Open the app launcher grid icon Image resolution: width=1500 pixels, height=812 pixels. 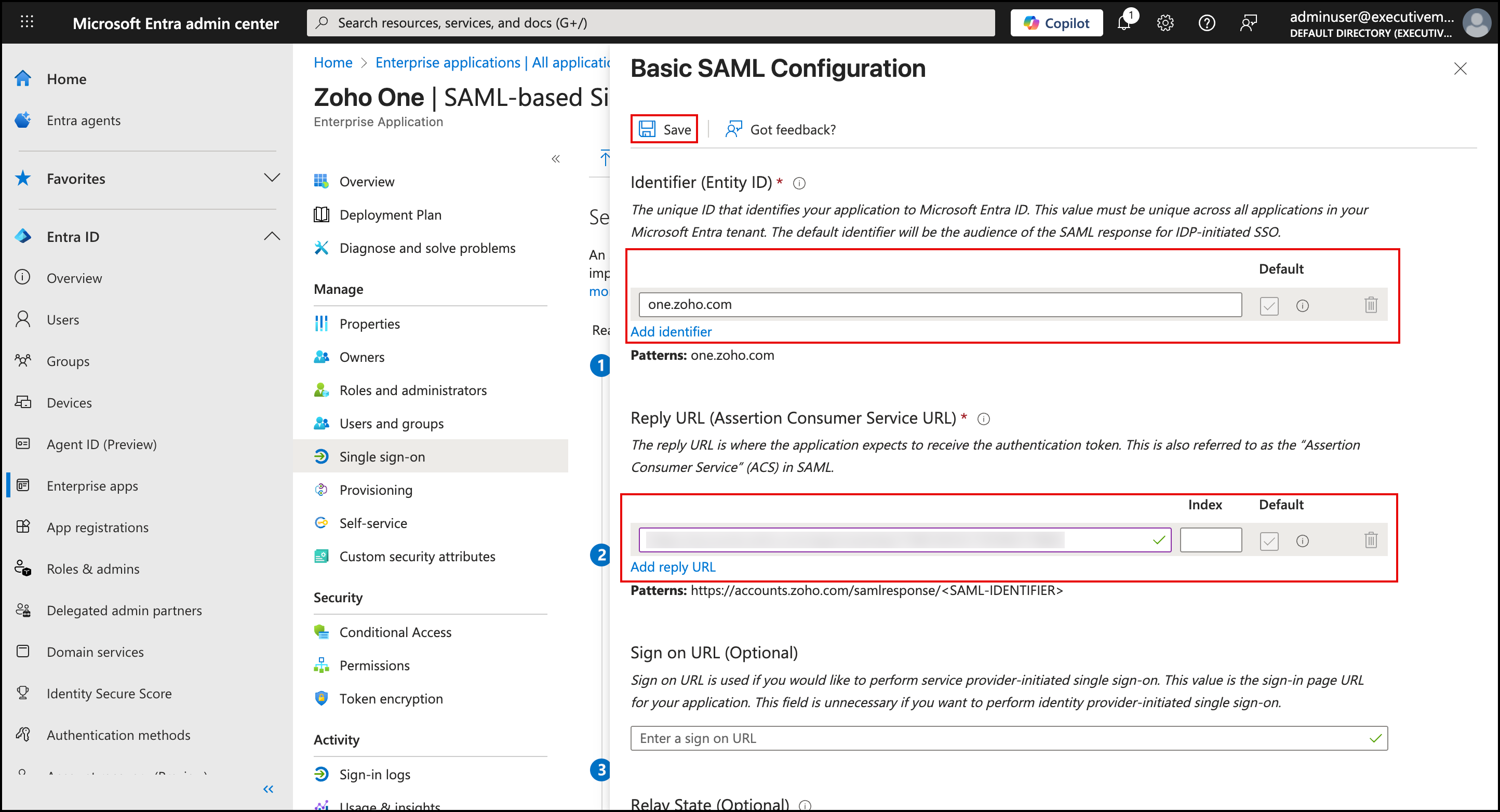point(27,23)
